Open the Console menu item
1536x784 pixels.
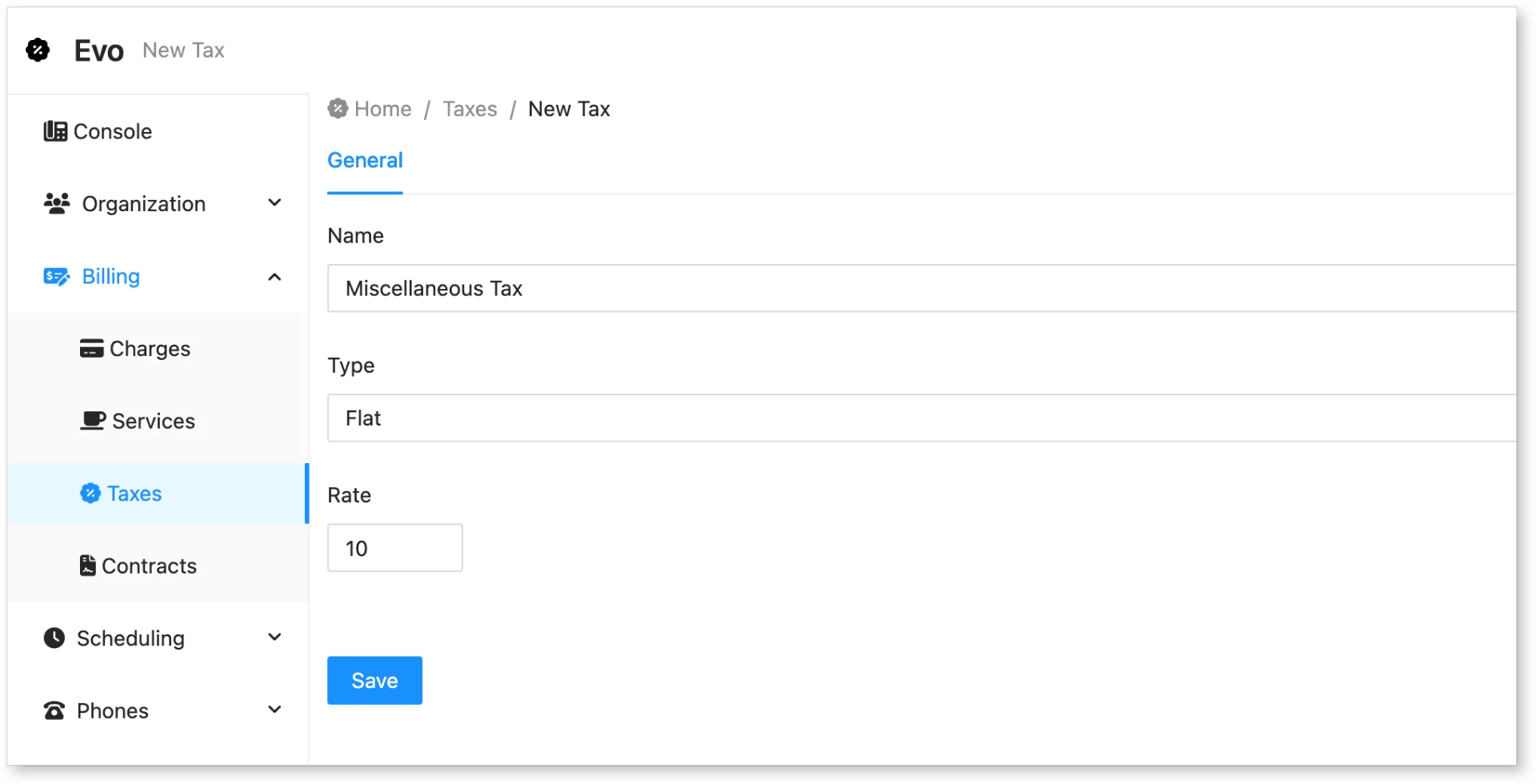[158, 131]
